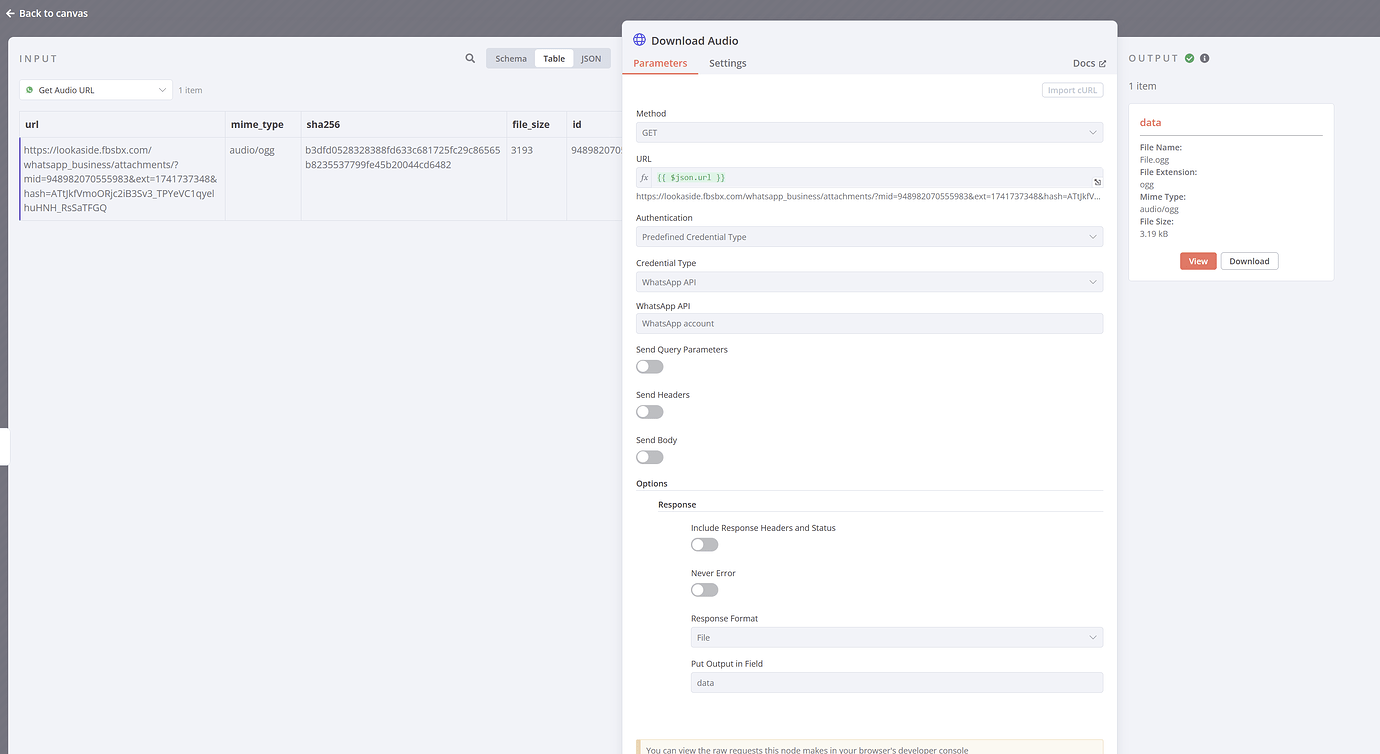The width and height of the screenshot is (1380, 754).
Task: Click the input panel search icon
Action: pos(470,59)
